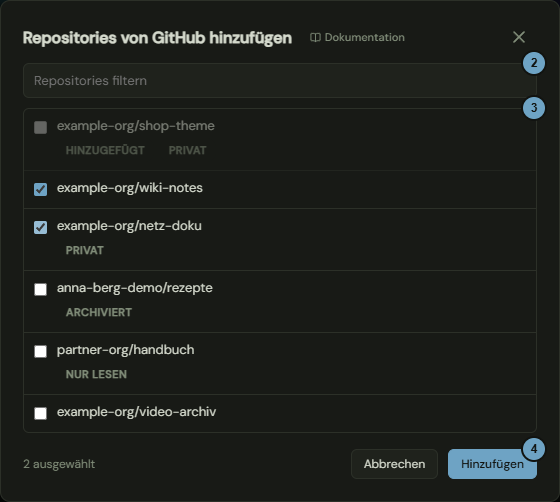Click the HINZUGEFÜGT badge

(105, 150)
